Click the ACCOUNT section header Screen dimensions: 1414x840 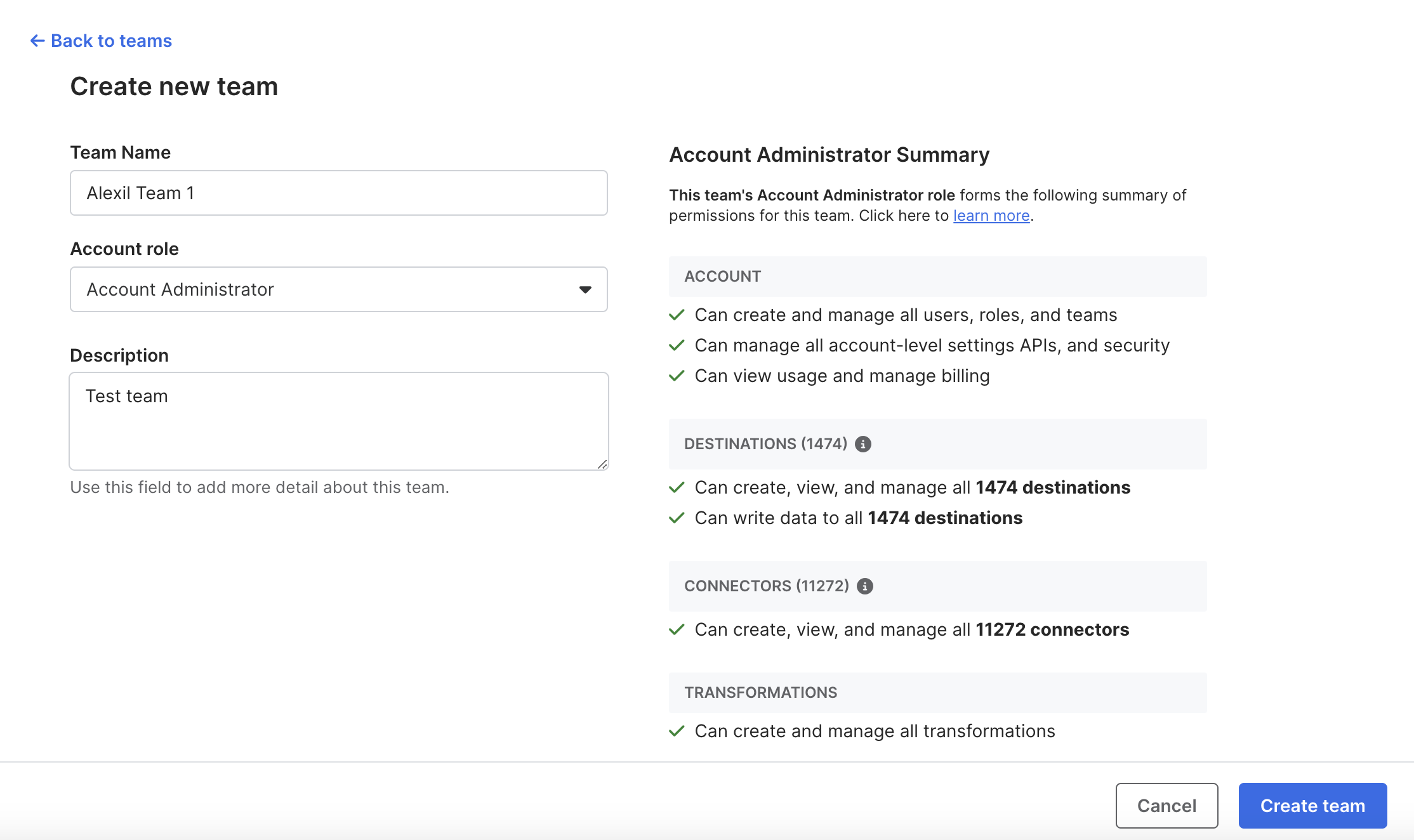tap(938, 277)
